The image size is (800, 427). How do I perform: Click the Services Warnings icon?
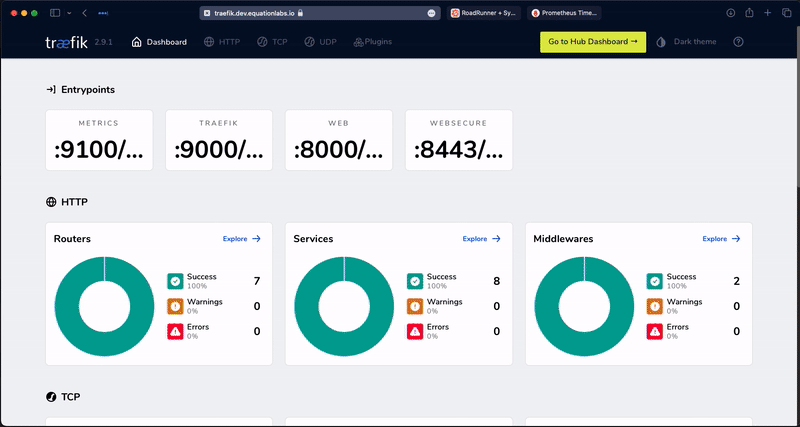pos(415,306)
